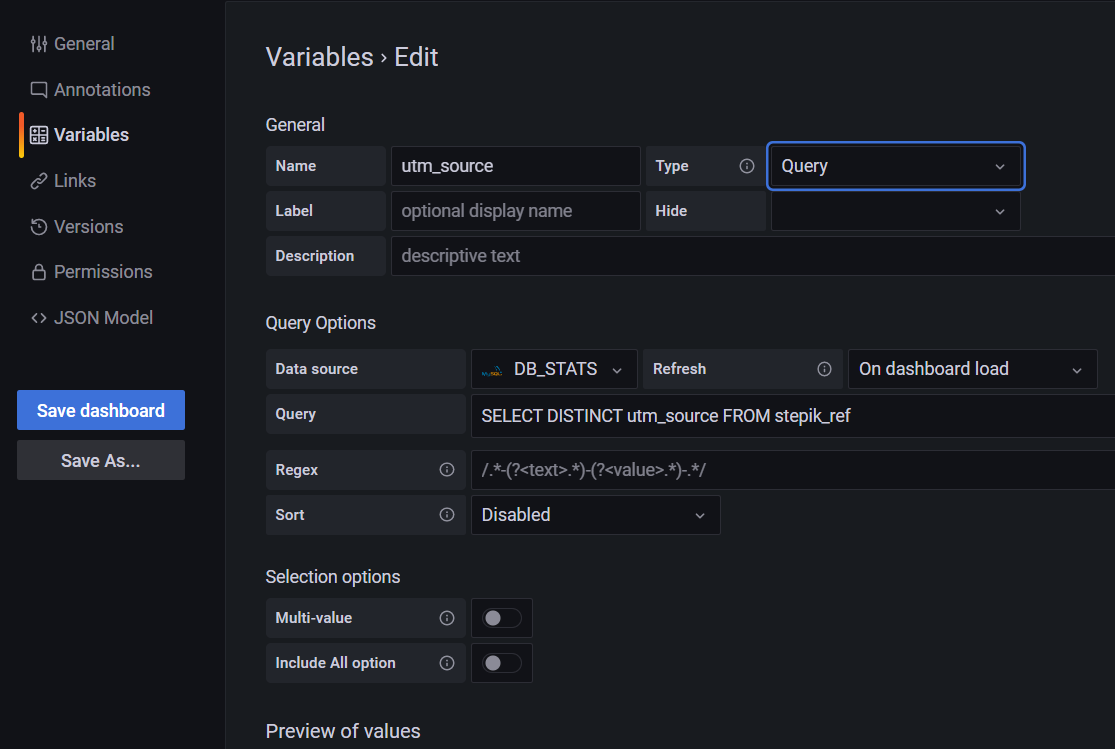The width and height of the screenshot is (1115, 749).
Task: Click the General sliders icon in sidebar
Action: 38,44
